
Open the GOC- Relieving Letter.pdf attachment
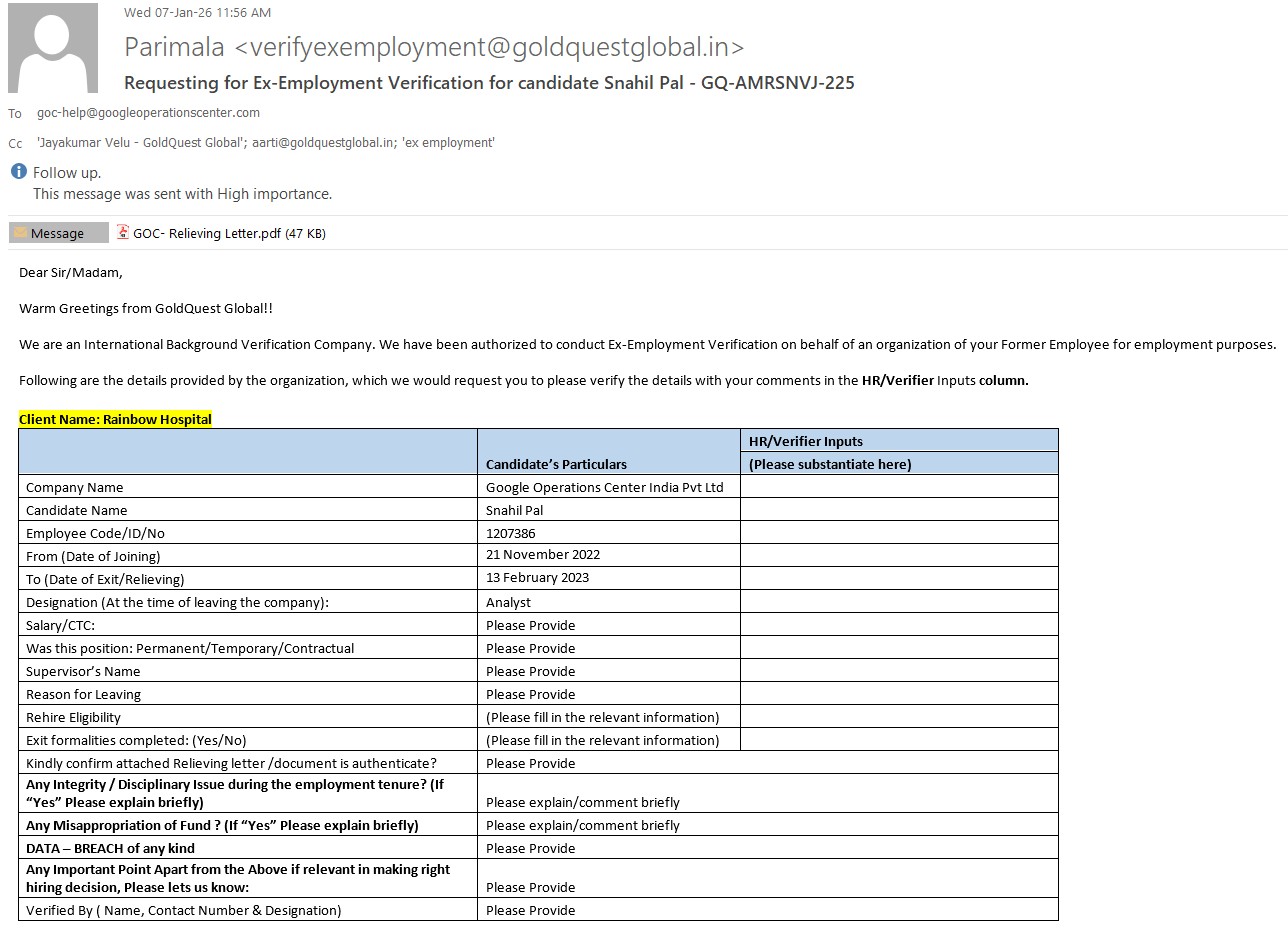tap(221, 233)
